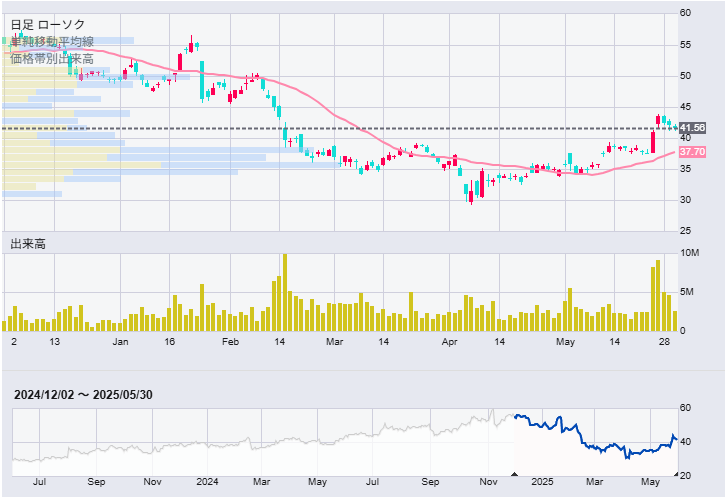This screenshot has width=725, height=497.
Task: Click the large red candlestick before May 28
Action: click(x=653, y=142)
